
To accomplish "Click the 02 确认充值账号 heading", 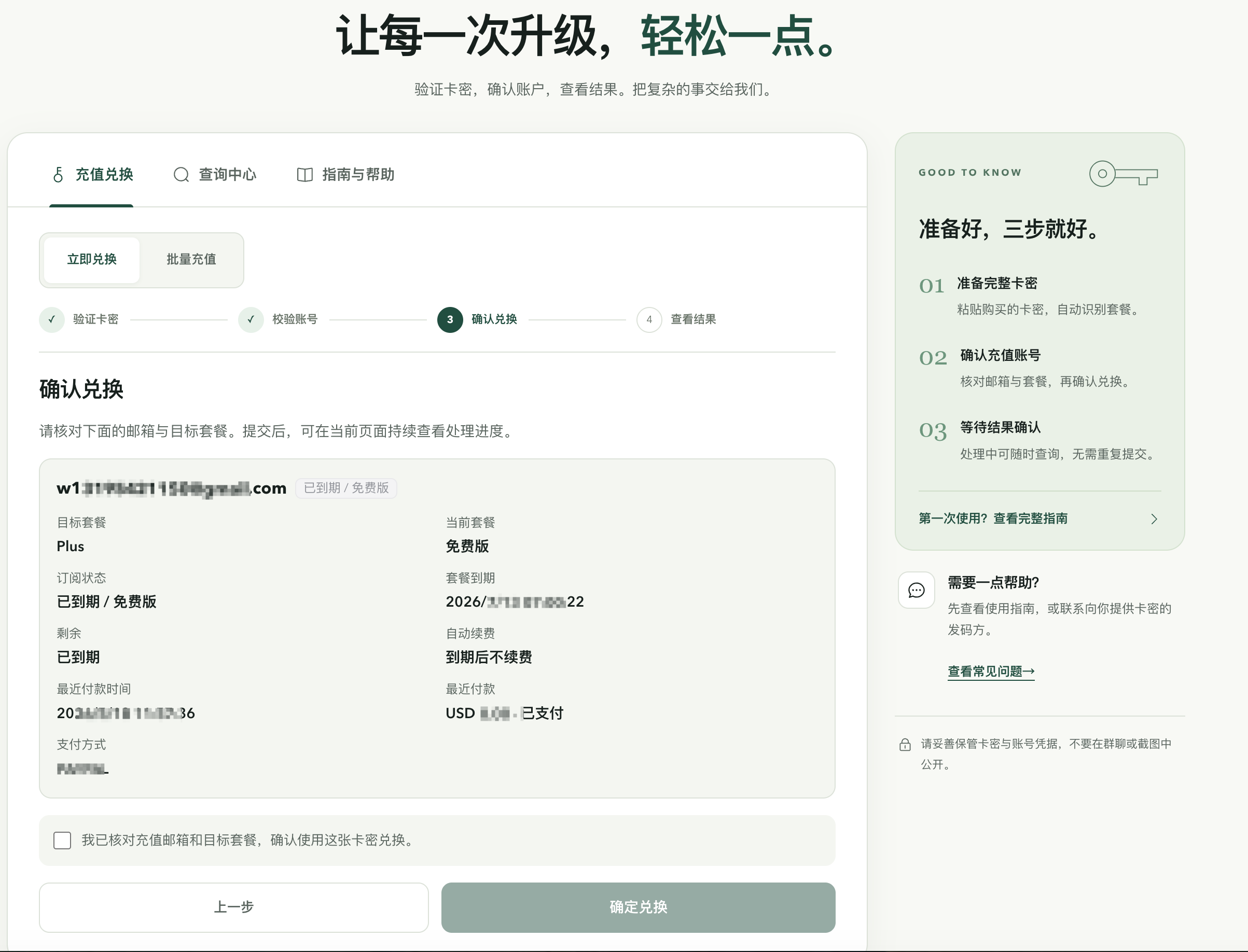I will coord(1001,355).
